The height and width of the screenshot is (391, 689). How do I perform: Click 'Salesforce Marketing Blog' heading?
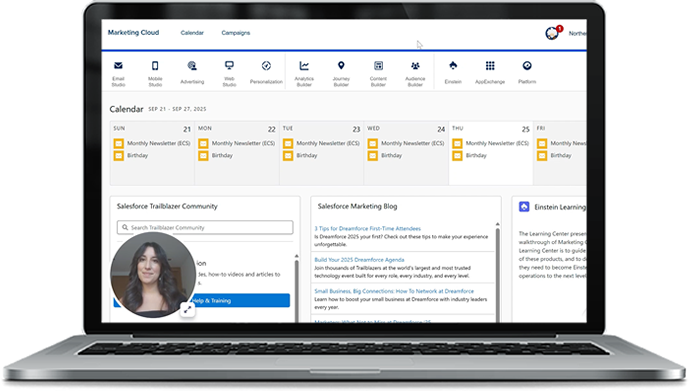[x=357, y=206]
